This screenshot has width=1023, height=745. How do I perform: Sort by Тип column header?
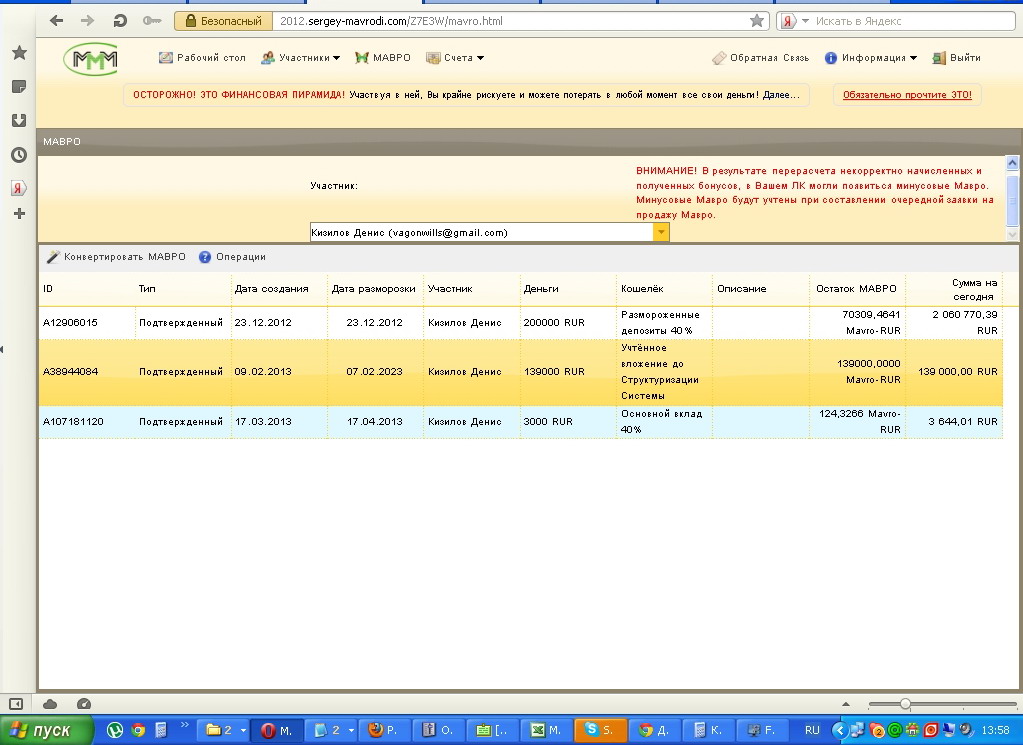pyautogui.click(x=183, y=288)
